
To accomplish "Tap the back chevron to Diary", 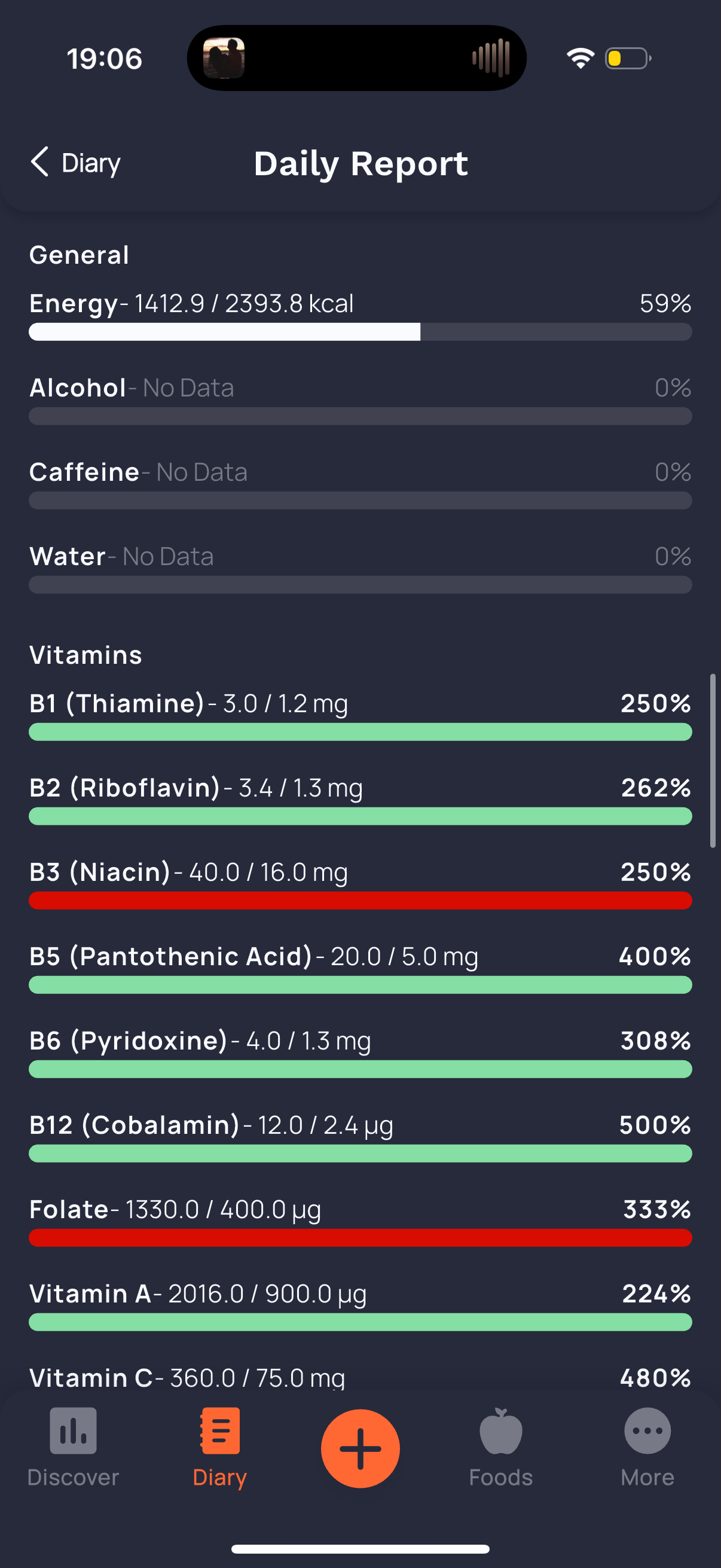I will tap(39, 162).
